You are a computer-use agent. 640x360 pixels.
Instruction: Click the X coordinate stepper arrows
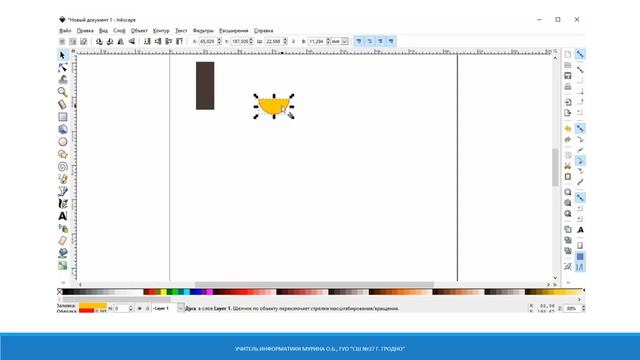tap(219, 41)
